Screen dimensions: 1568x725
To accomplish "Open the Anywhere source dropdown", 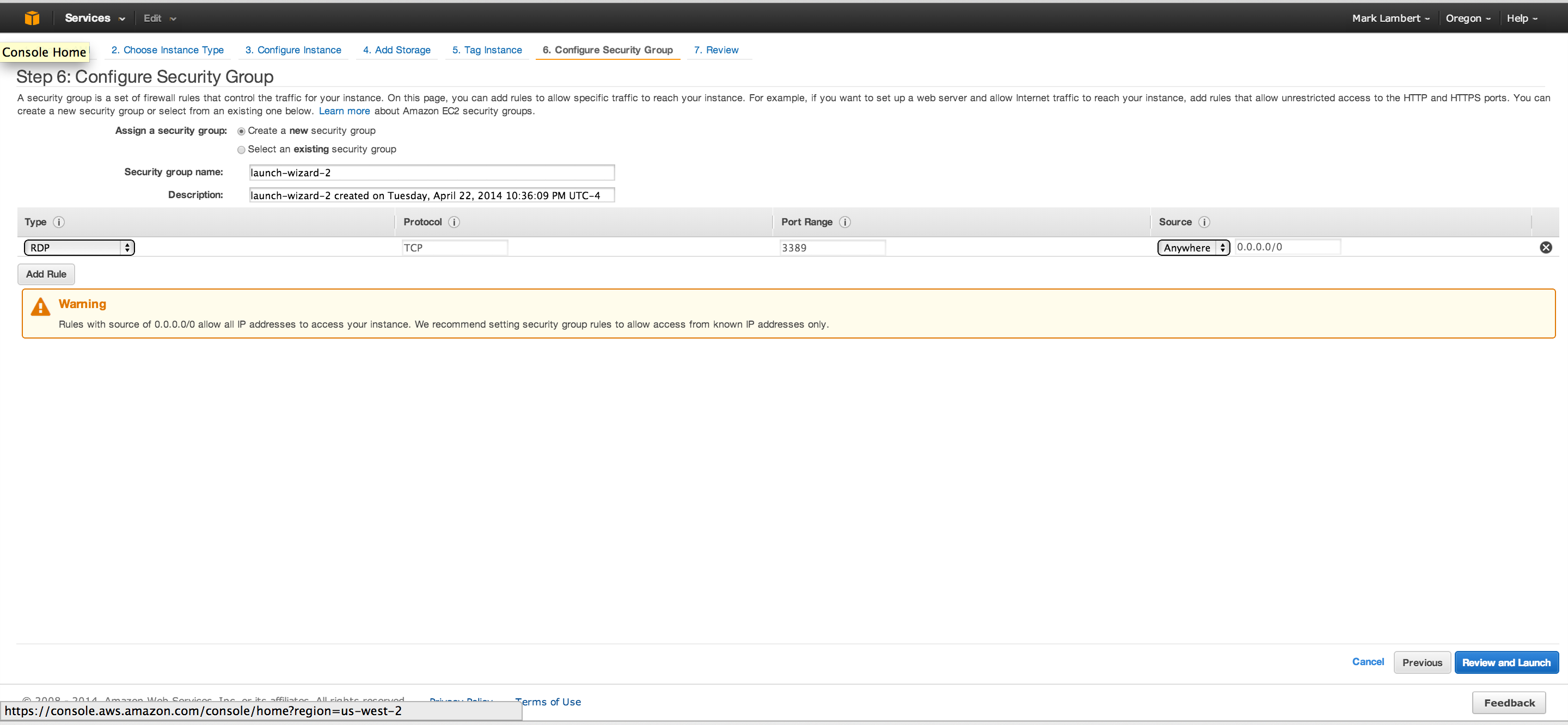I will pyautogui.click(x=1193, y=248).
